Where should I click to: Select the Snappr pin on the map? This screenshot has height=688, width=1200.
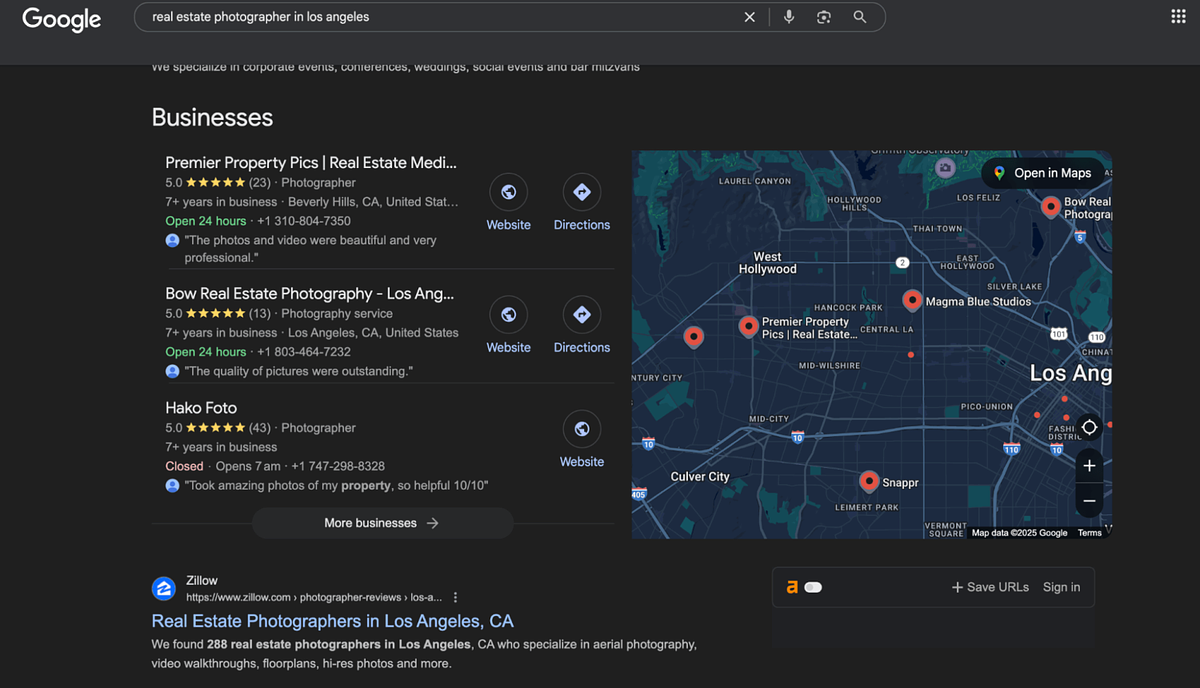tap(869, 481)
